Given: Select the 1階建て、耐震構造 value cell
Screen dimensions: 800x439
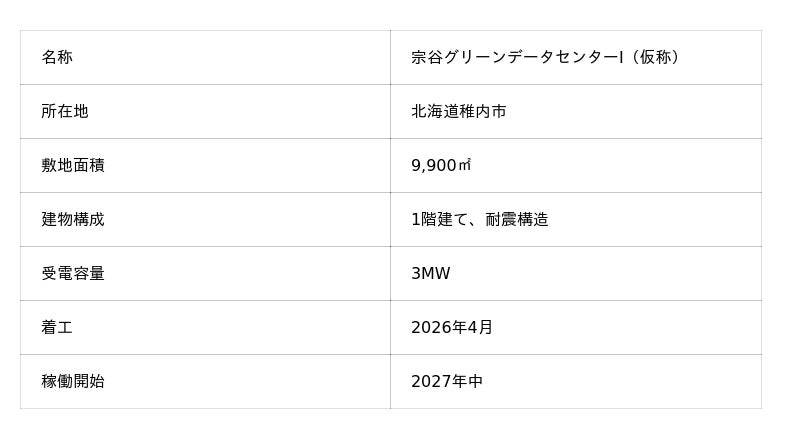Looking at the screenshot, I should [480, 219].
